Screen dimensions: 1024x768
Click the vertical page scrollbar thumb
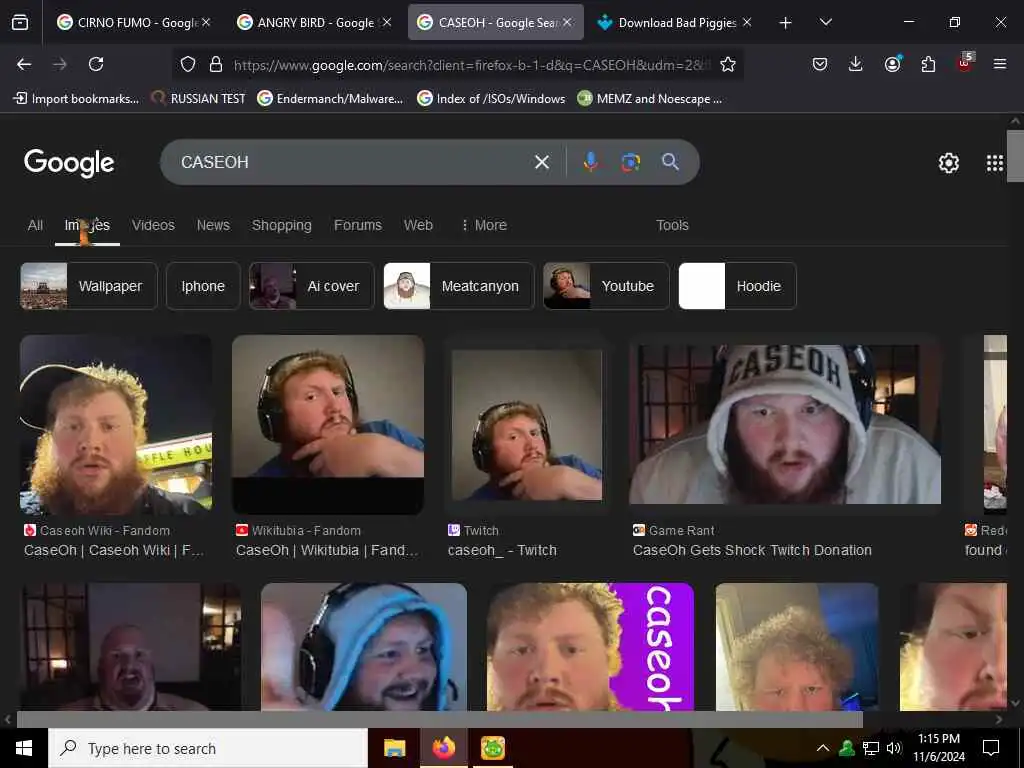pyautogui.click(x=1015, y=155)
